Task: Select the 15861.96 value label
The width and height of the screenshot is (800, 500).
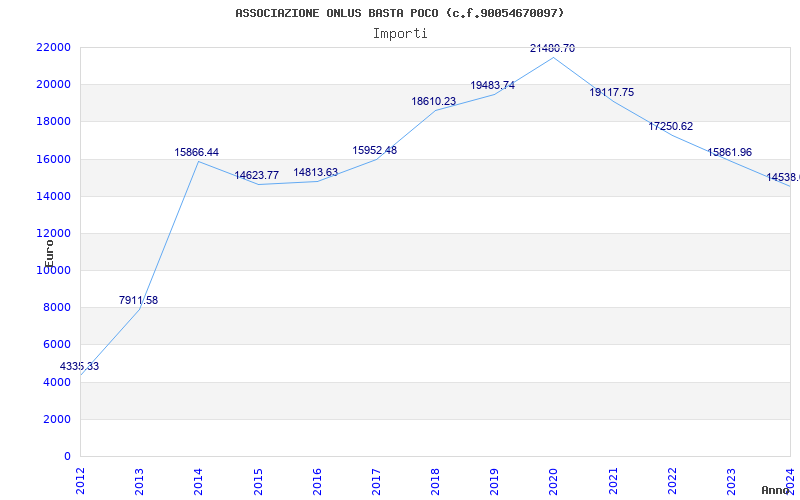Action: point(730,153)
